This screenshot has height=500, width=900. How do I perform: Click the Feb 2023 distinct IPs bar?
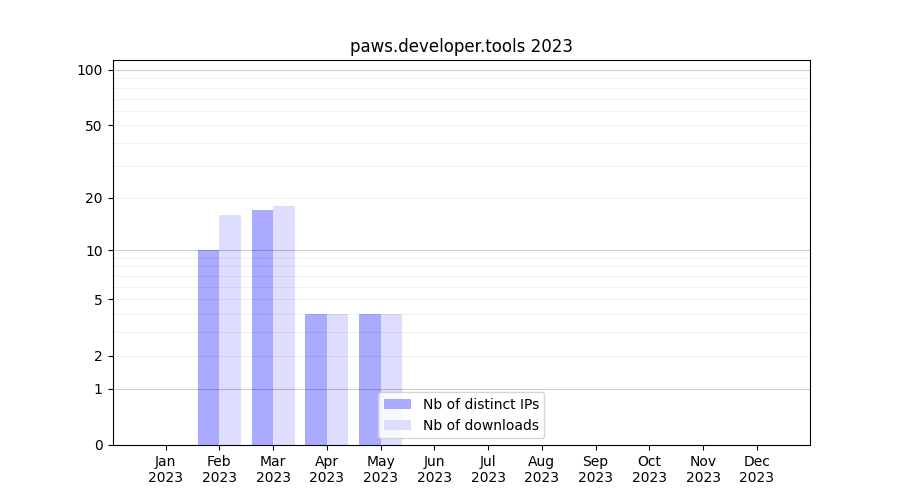(x=208, y=347)
